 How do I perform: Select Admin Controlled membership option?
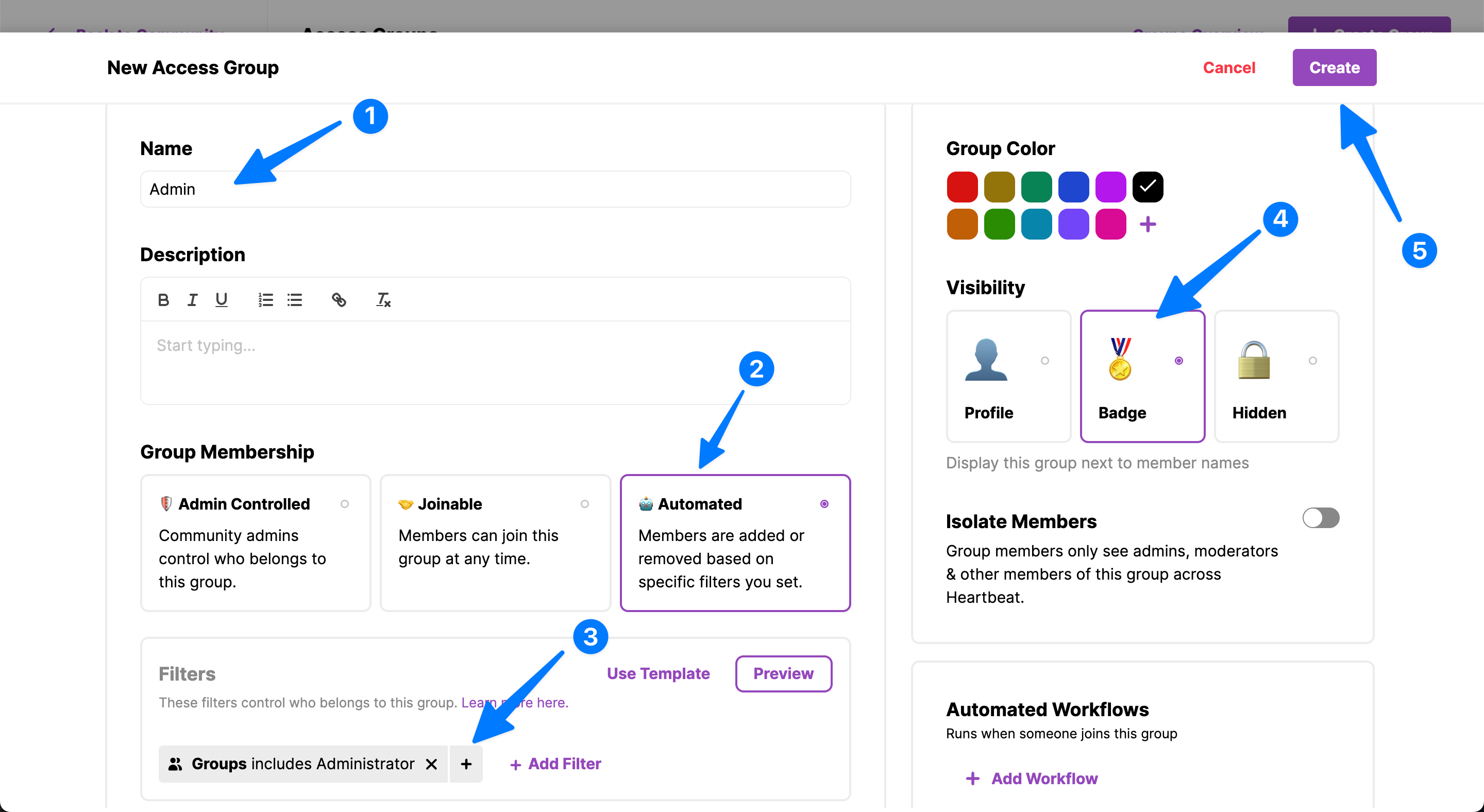(x=255, y=543)
